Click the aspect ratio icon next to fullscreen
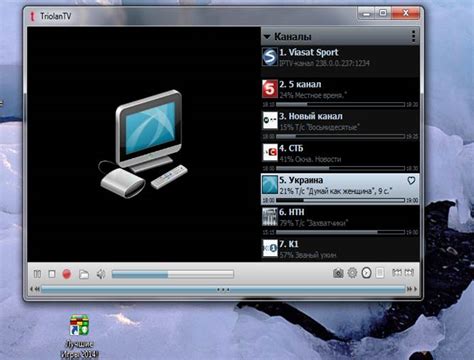Screen dimensions: 474x360 [x=397, y=273]
